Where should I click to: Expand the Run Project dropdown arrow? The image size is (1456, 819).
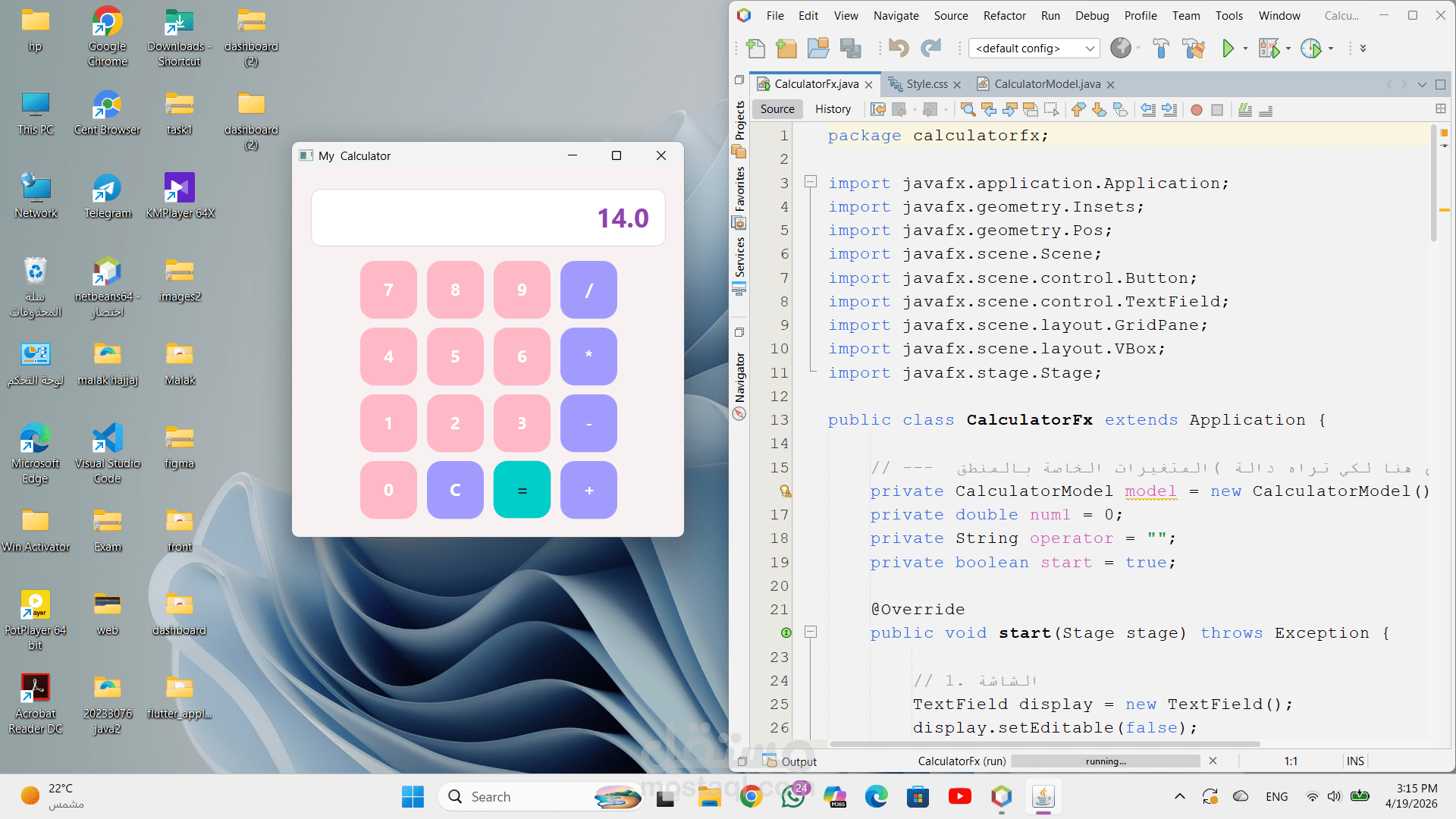point(1245,49)
